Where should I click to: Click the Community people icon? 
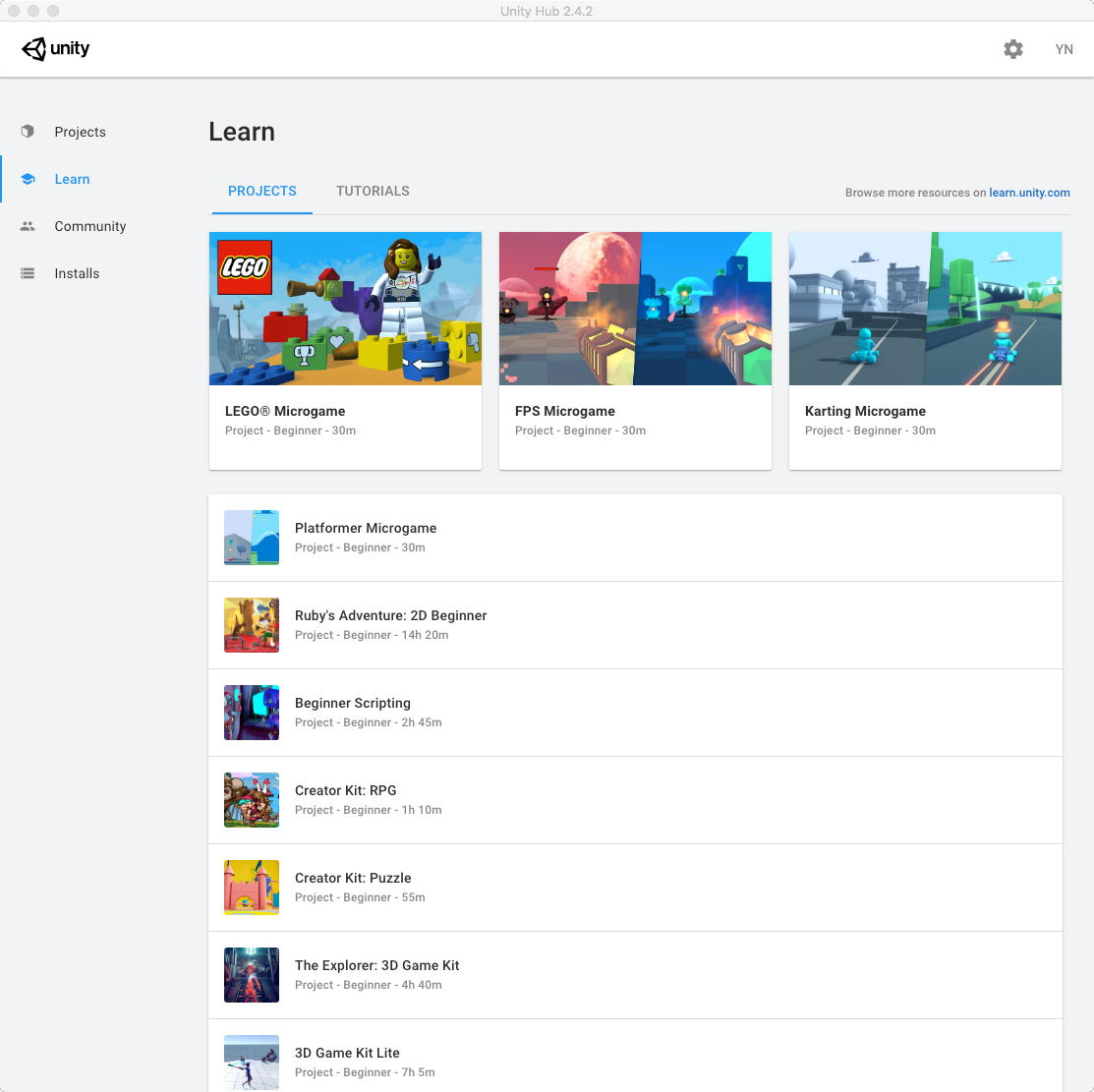[x=28, y=226]
